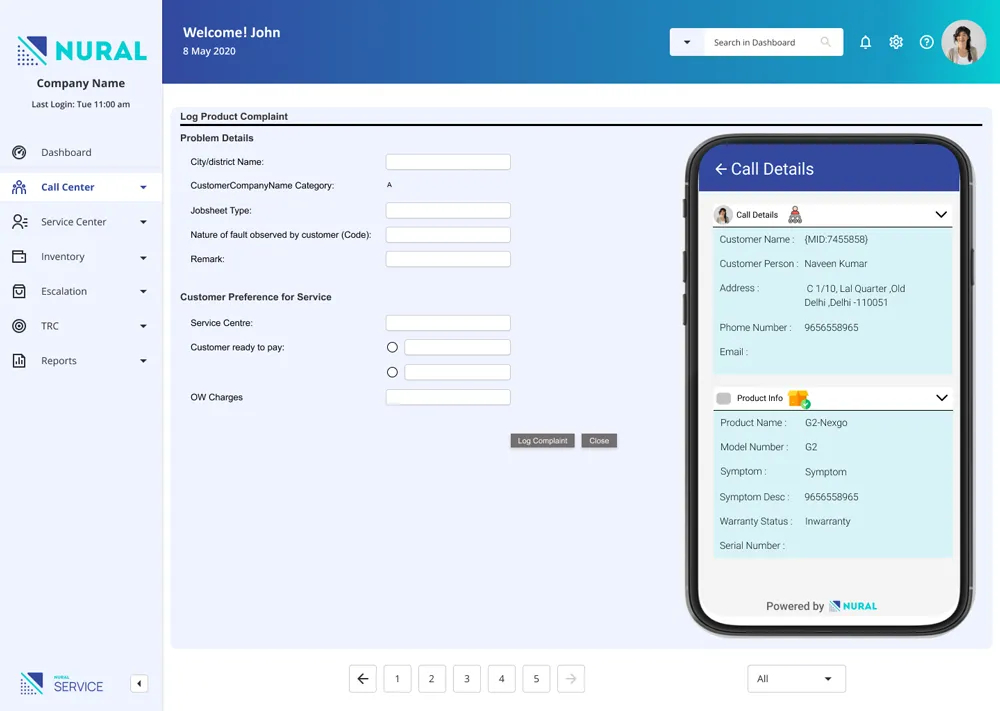
Task: Expand the Product Info section chevron
Action: 941,397
